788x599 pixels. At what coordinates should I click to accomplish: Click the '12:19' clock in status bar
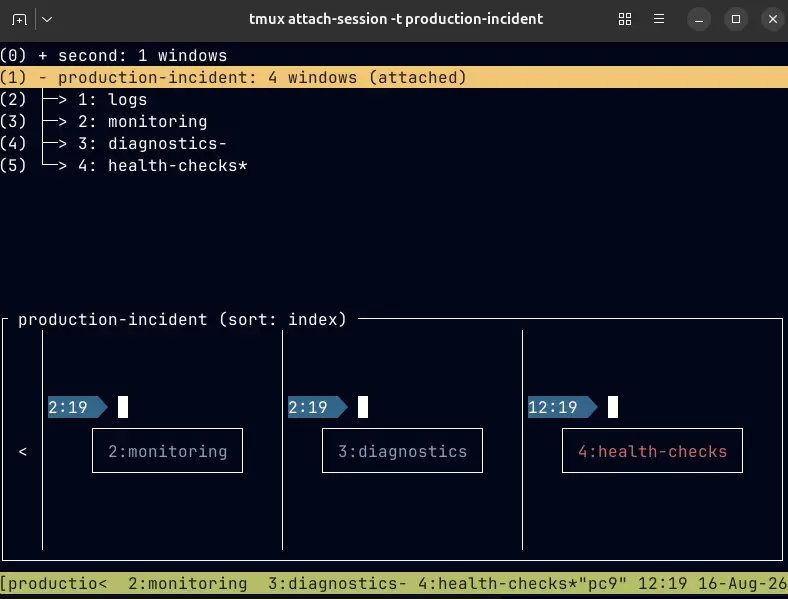coord(662,583)
